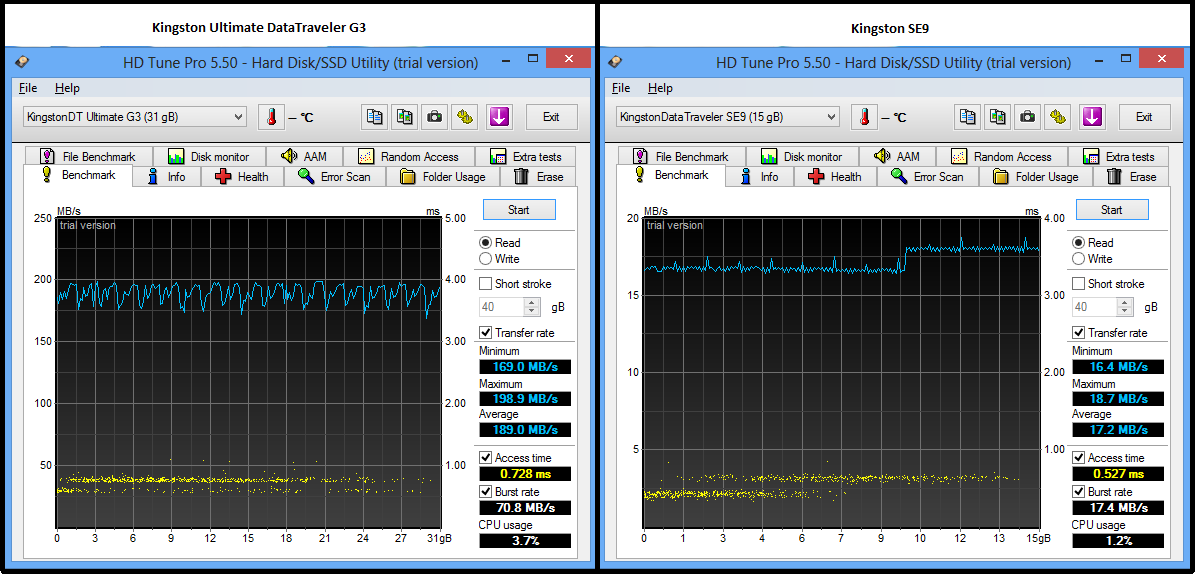Select the Write radio button in the SE9 window
1195x574 pixels.
click(1078, 258)
